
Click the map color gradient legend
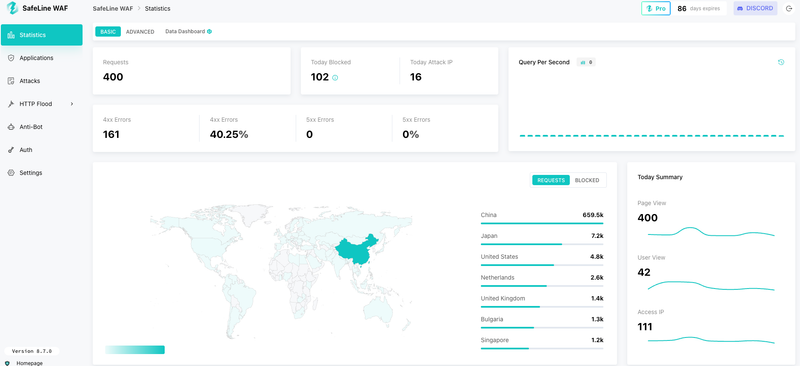[135, 350]
